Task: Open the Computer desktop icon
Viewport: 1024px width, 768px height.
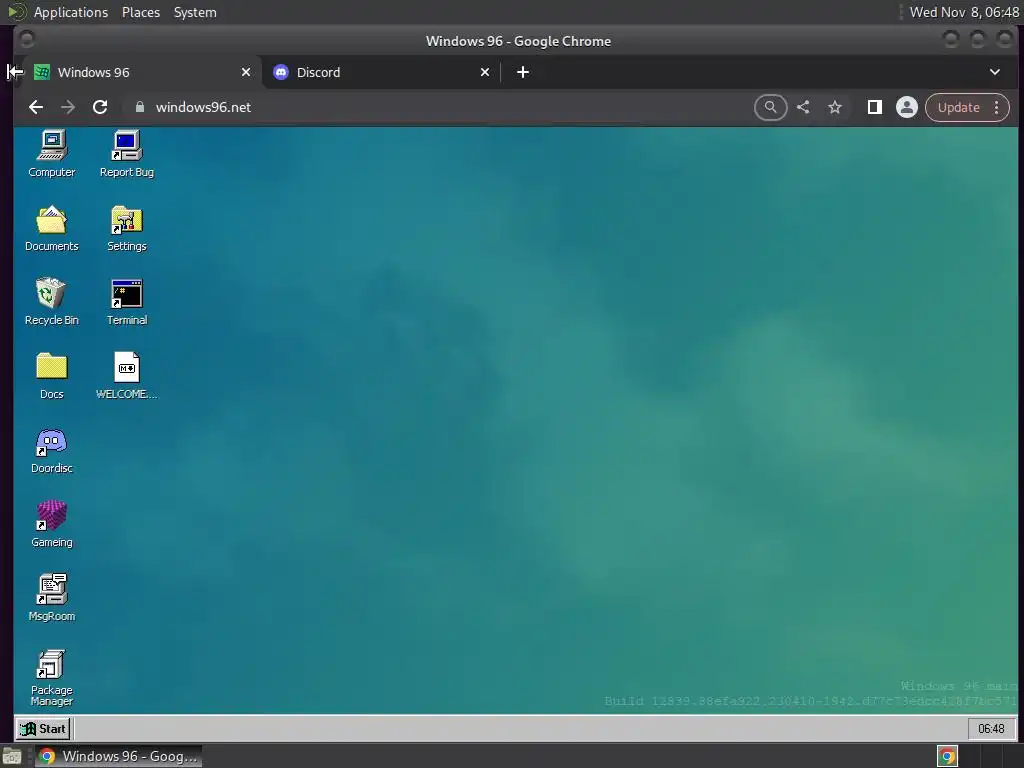Action: pos(52,154)
